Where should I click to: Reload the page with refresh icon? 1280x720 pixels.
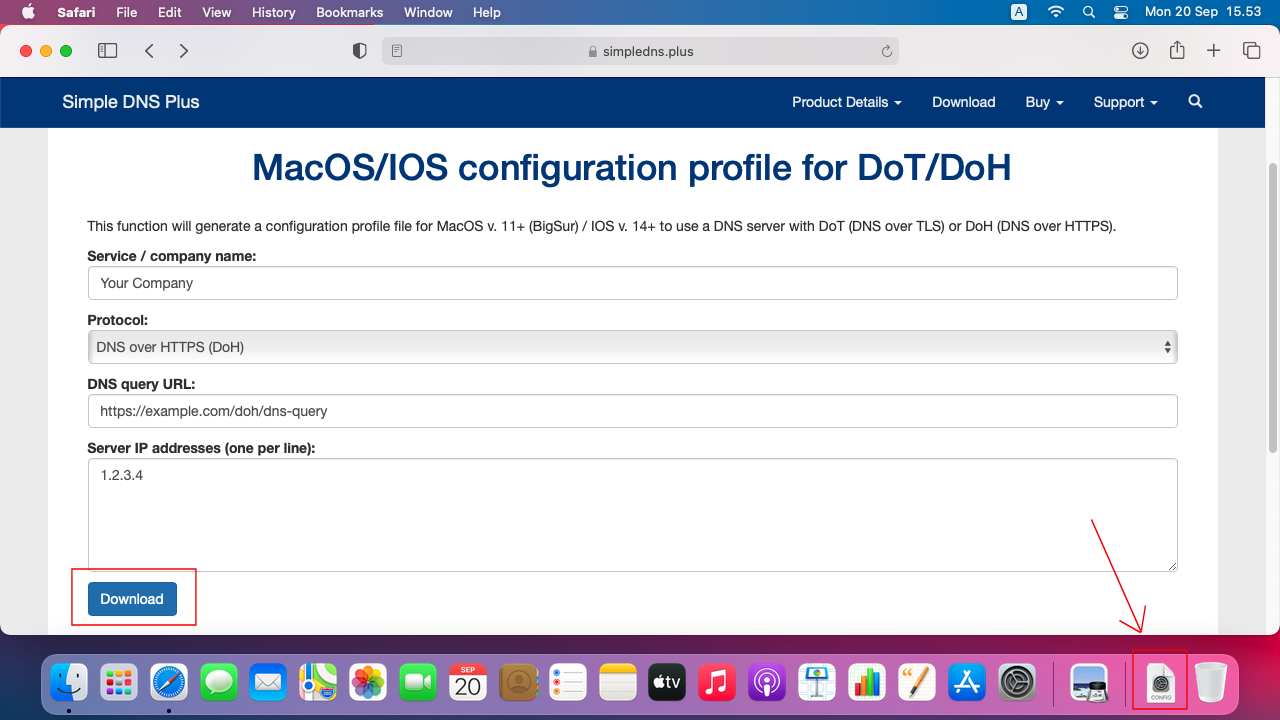coord(886,51)
